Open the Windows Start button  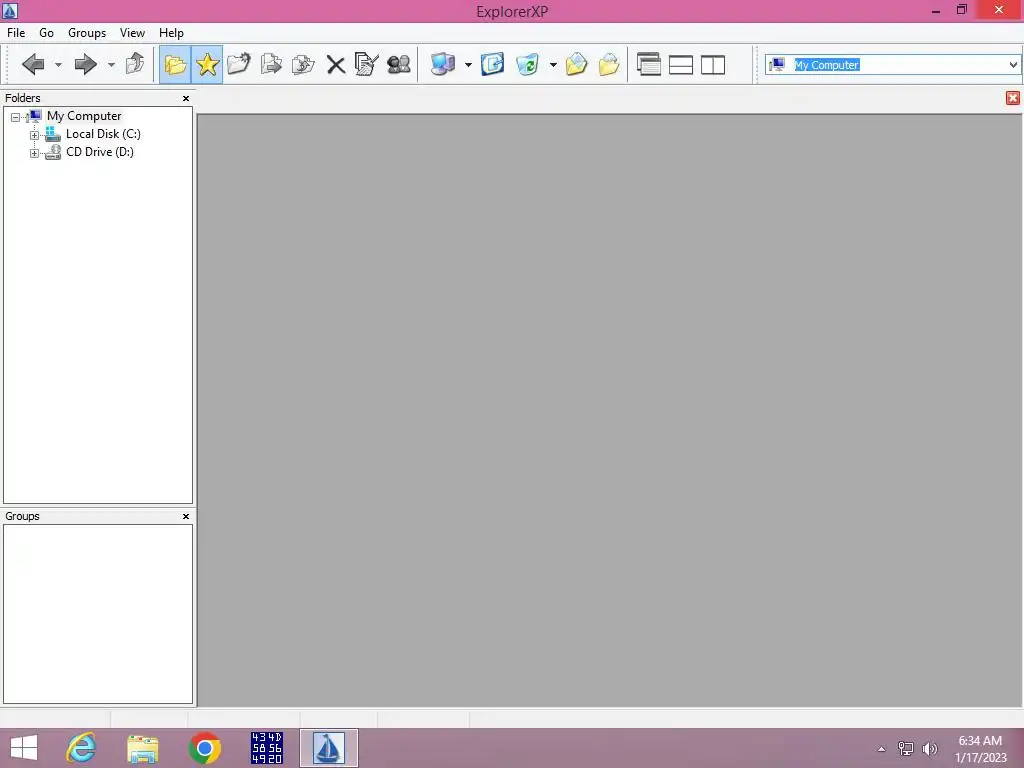pyautogui.click(x=24, y=748)
